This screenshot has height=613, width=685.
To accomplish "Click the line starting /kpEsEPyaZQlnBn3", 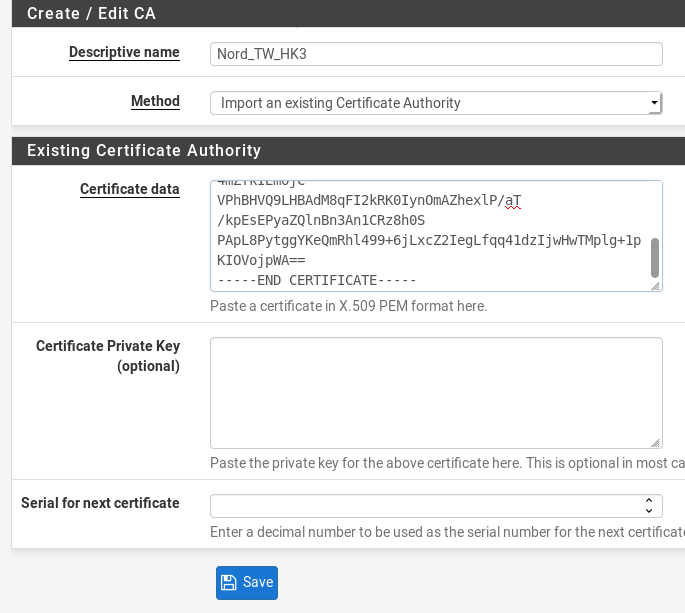I will [321, 221].
